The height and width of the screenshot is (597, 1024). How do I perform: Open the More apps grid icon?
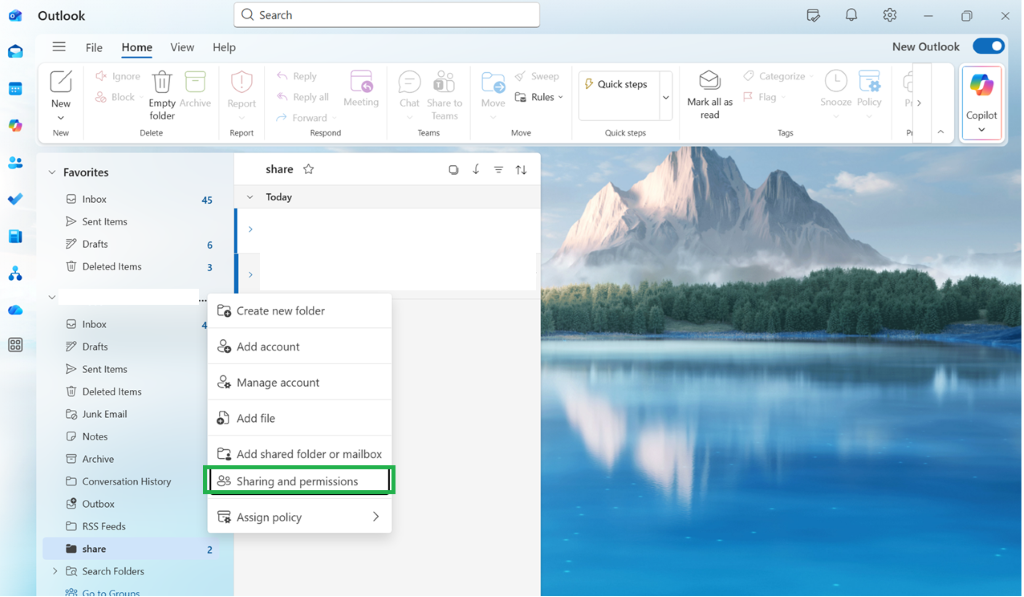tap(16, 345)
